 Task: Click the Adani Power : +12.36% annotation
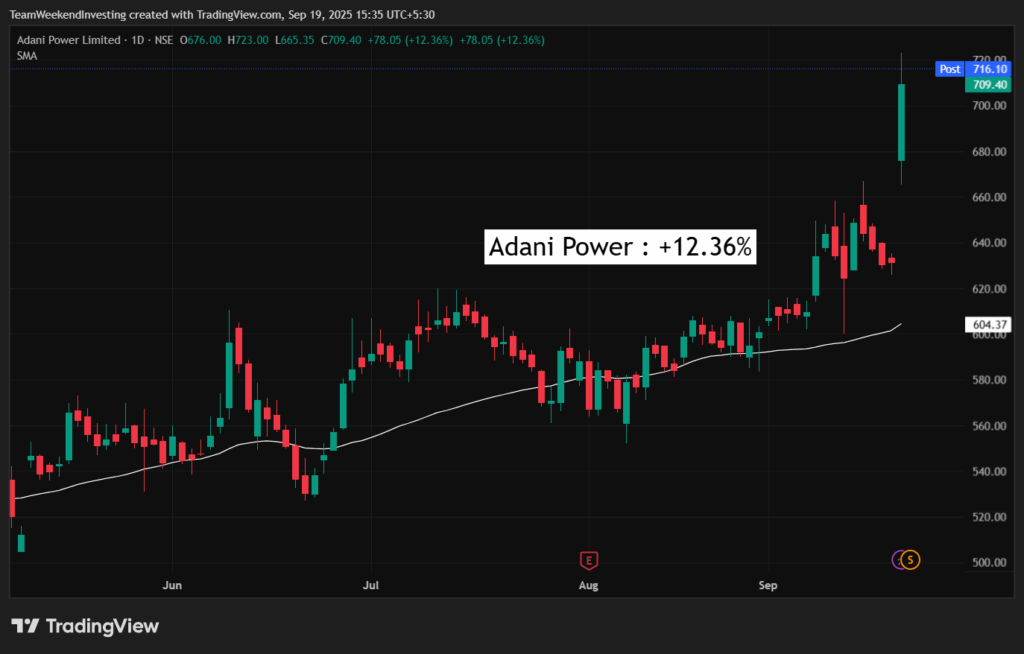tap(620, 247)
